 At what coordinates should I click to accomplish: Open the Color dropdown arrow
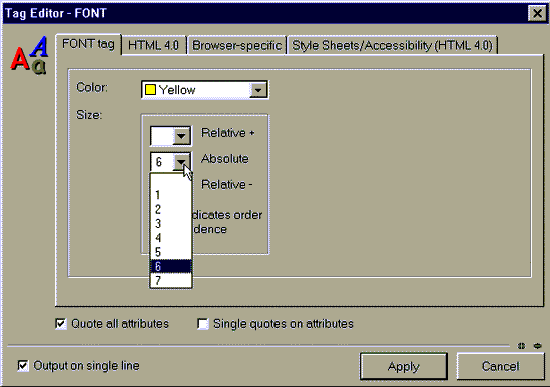coord(258,90)
